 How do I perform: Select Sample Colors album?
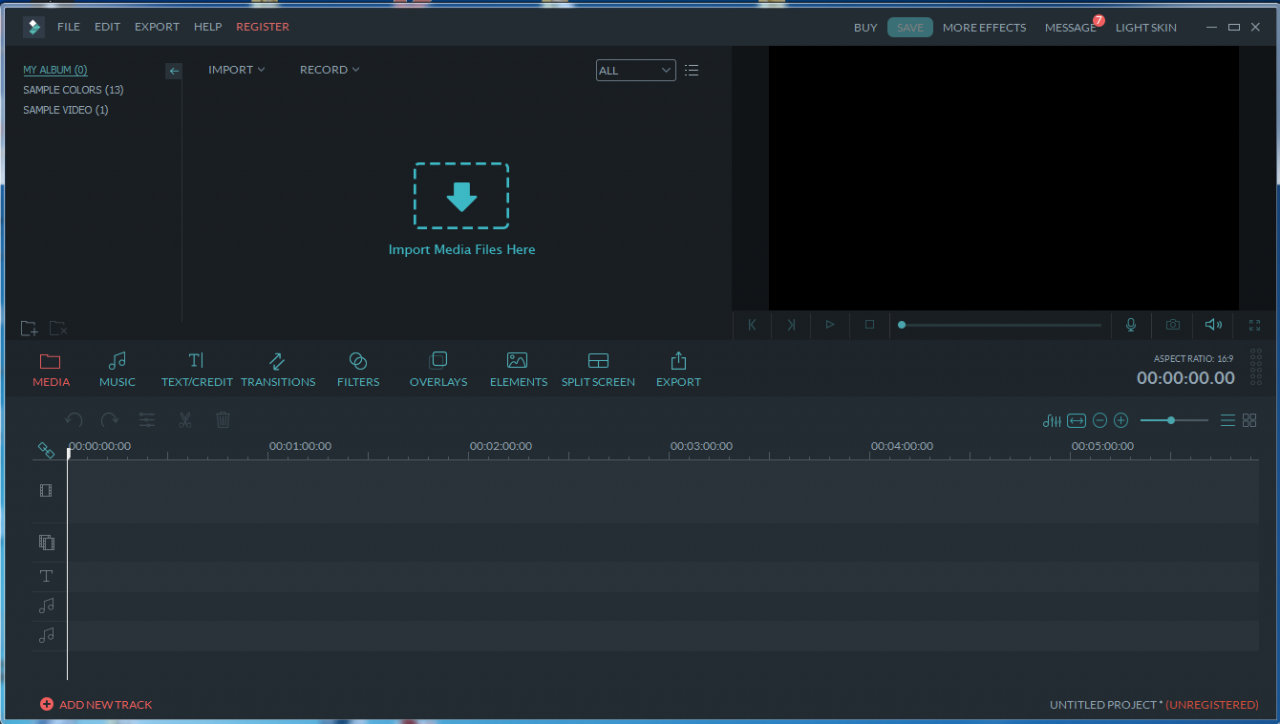(x=73, y=90)
